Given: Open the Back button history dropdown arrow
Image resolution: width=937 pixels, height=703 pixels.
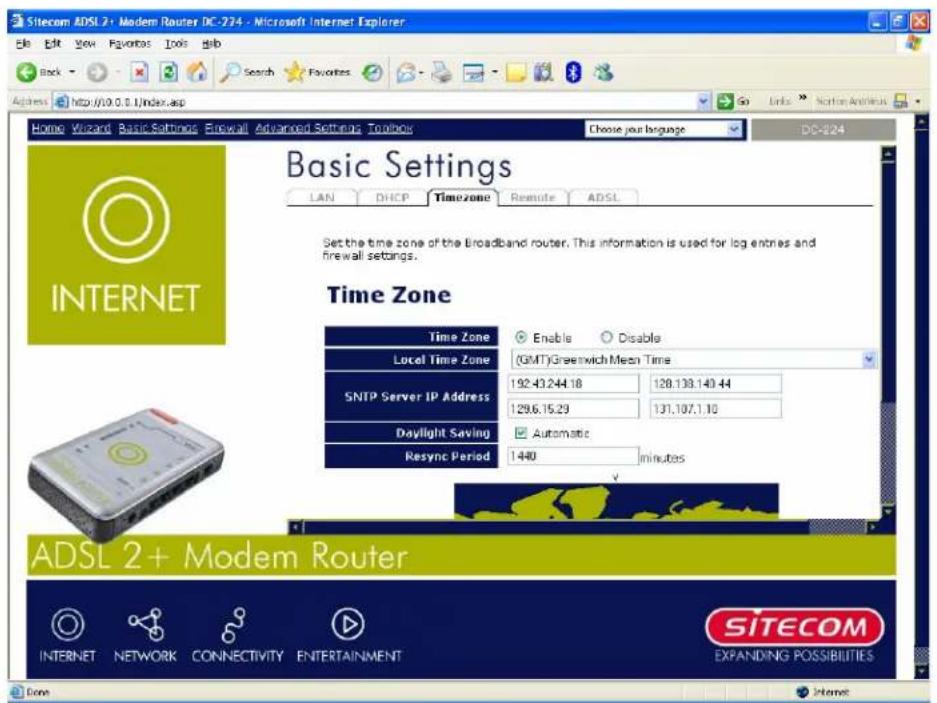Looking at the screenshot, I should [72, 72].
